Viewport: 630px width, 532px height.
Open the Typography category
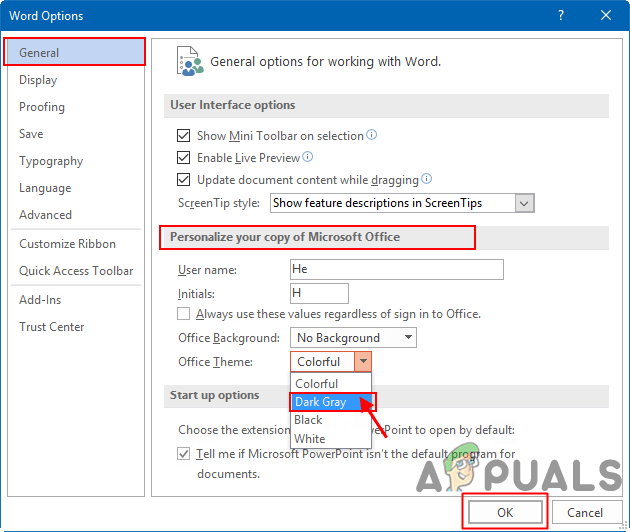(x=75, y=161)
